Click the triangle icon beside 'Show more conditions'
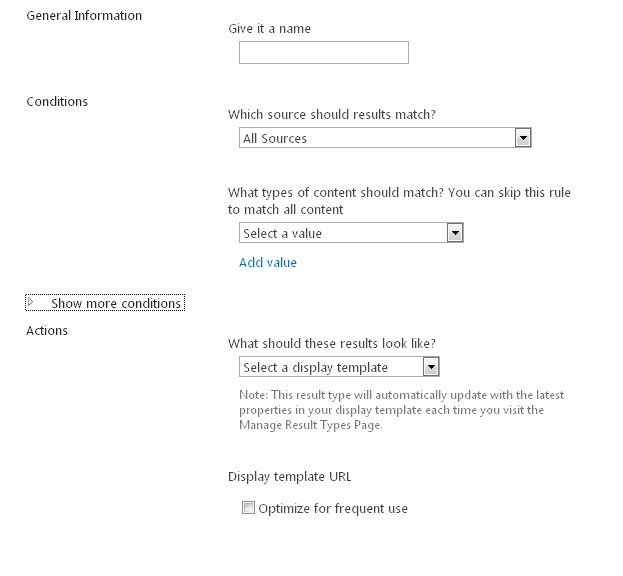The height and width of the screenshot is (576, 623). pyautogui.click(x=31, y=302)
